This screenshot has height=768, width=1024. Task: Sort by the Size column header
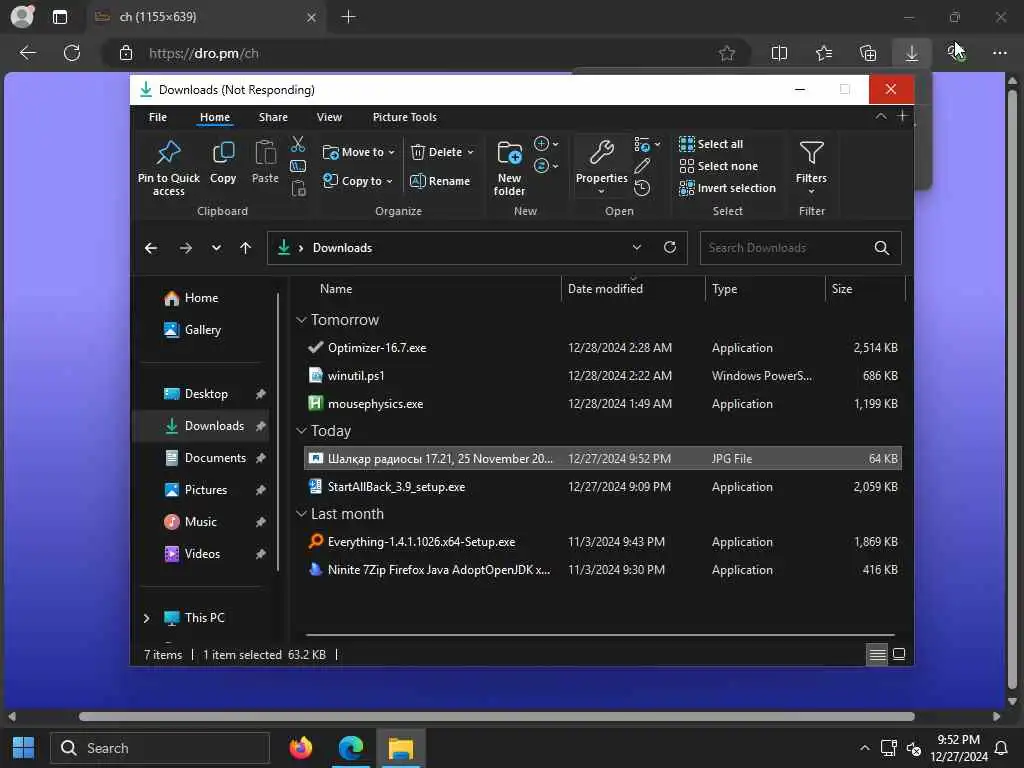(x=842, y=289)
